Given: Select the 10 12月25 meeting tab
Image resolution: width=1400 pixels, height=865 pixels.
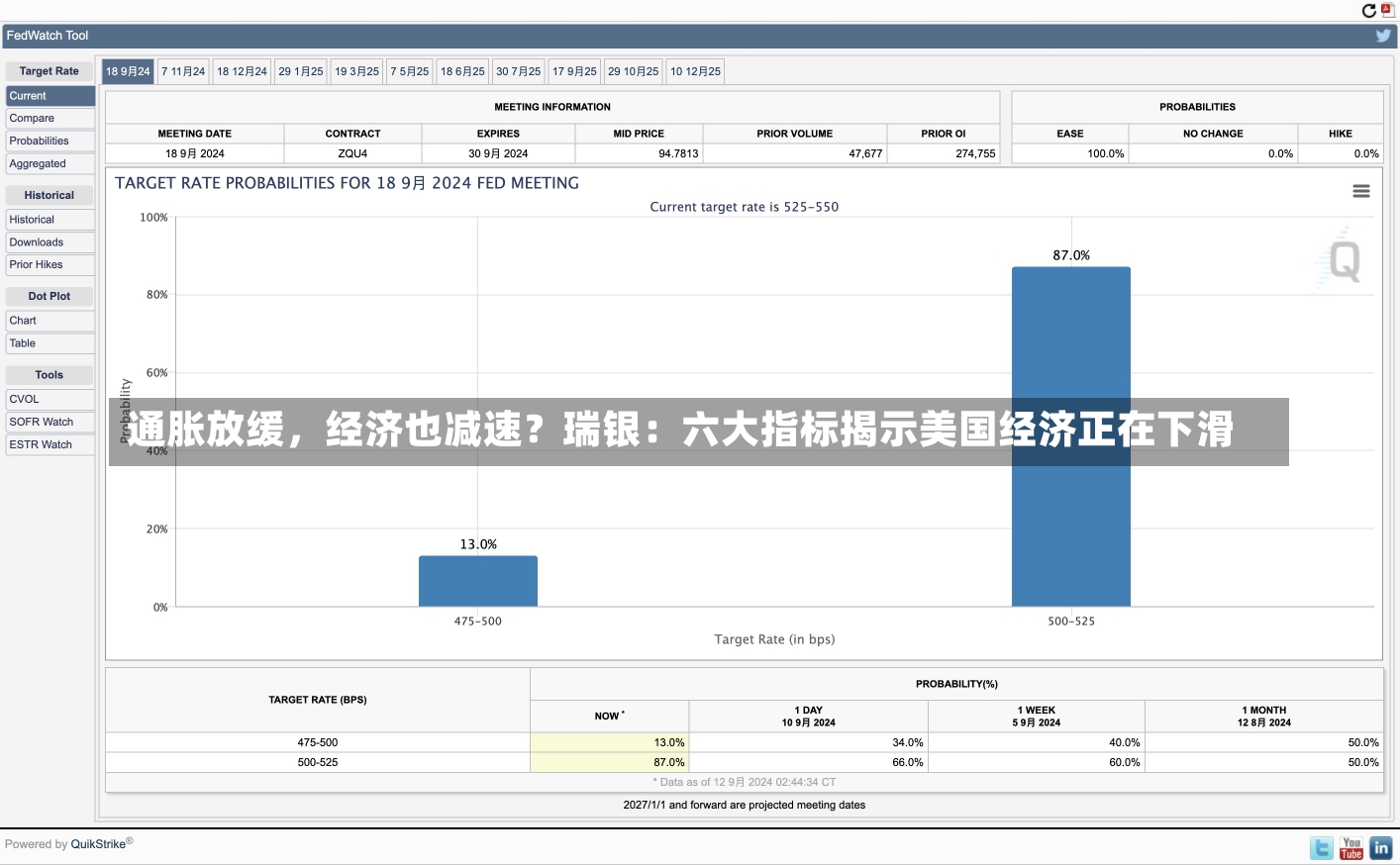Looking at the screenshot, I should (695, 71).
